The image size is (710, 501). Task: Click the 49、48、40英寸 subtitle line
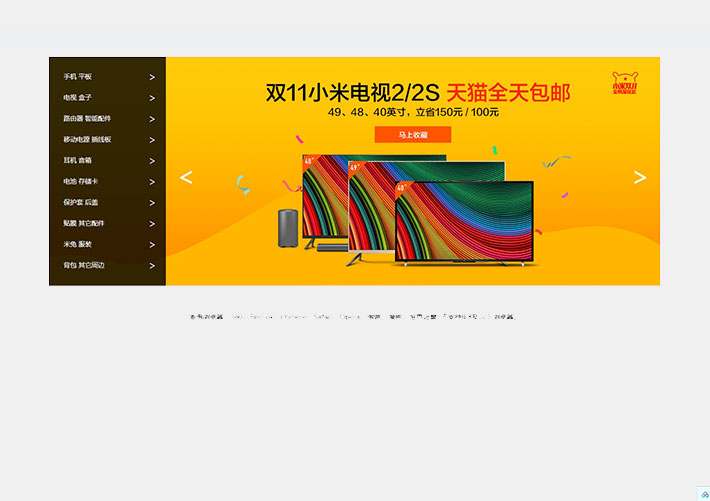[x=413, y=112]
